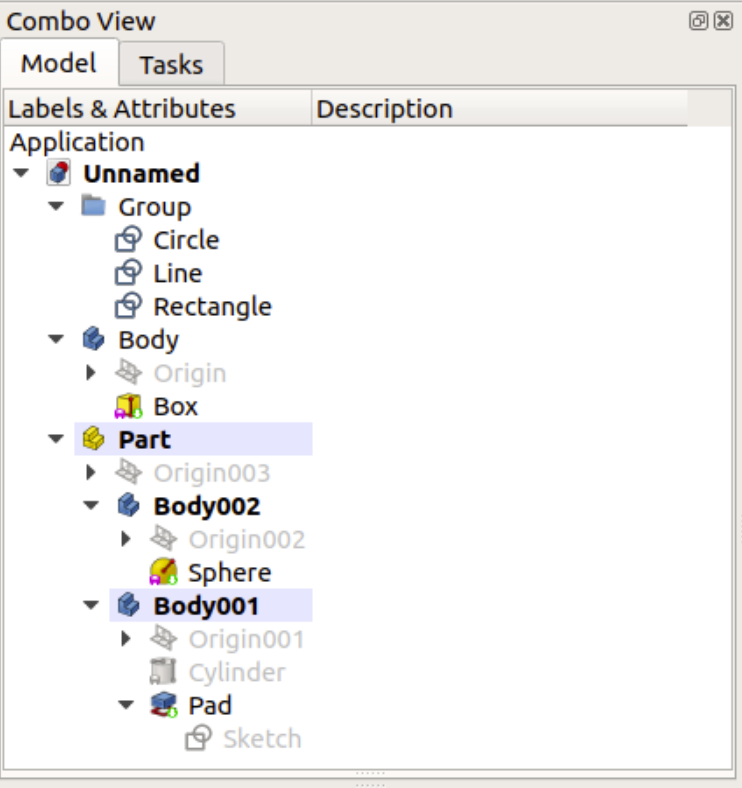The image size is (742, 788).
Task: Collapse the Group node
Action: 56,206
